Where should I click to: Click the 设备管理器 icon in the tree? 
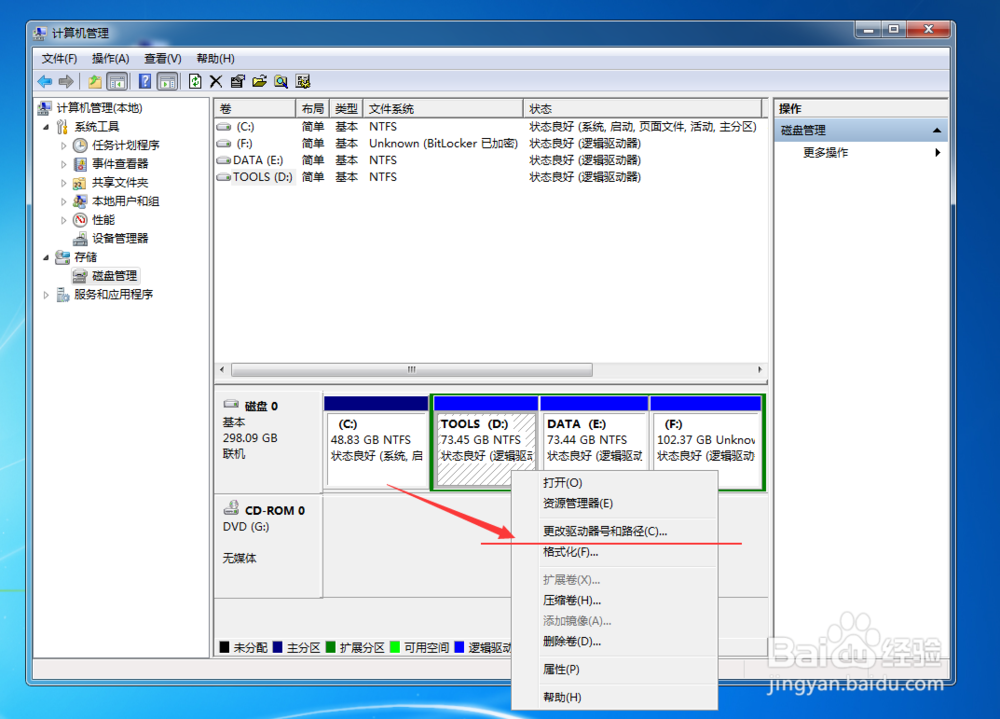pos(80,239)
